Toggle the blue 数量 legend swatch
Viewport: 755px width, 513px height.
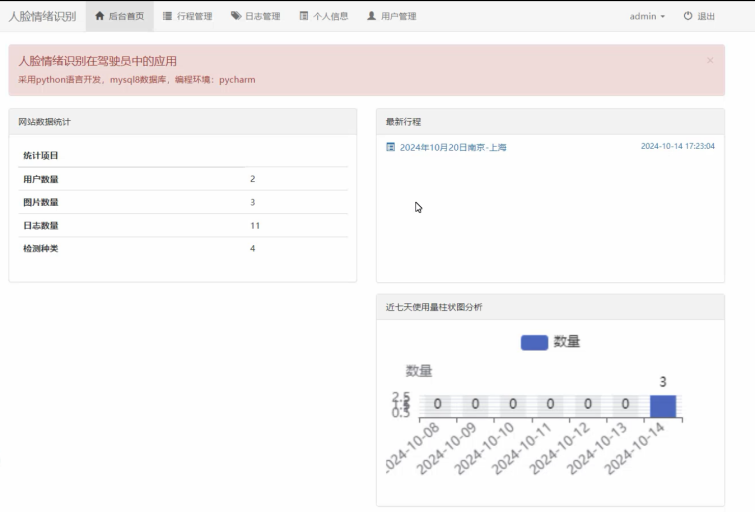534,342
